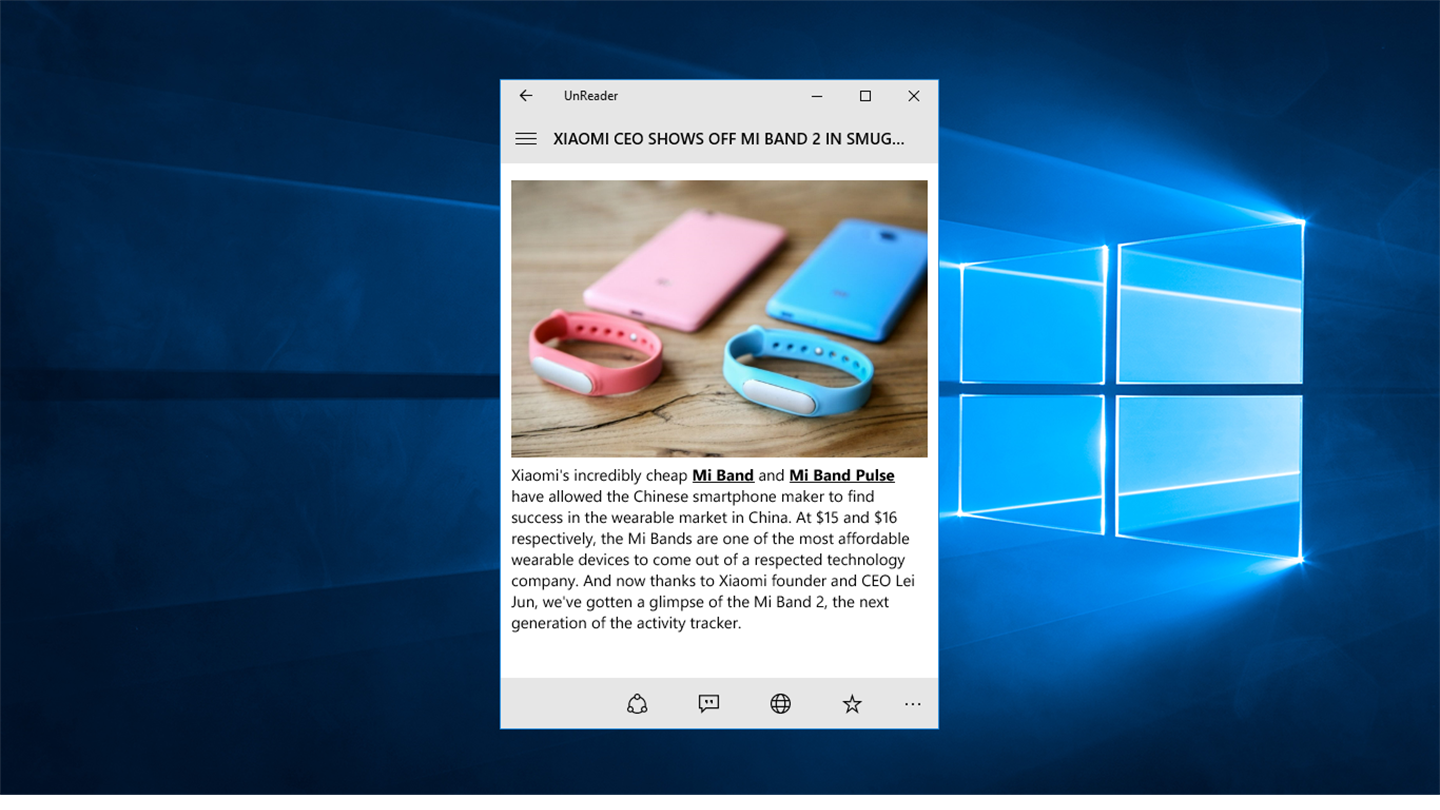This screenshot has width=1440, height=810.
Task: Go back using the title bar arrow
Action: coord(526,96)
